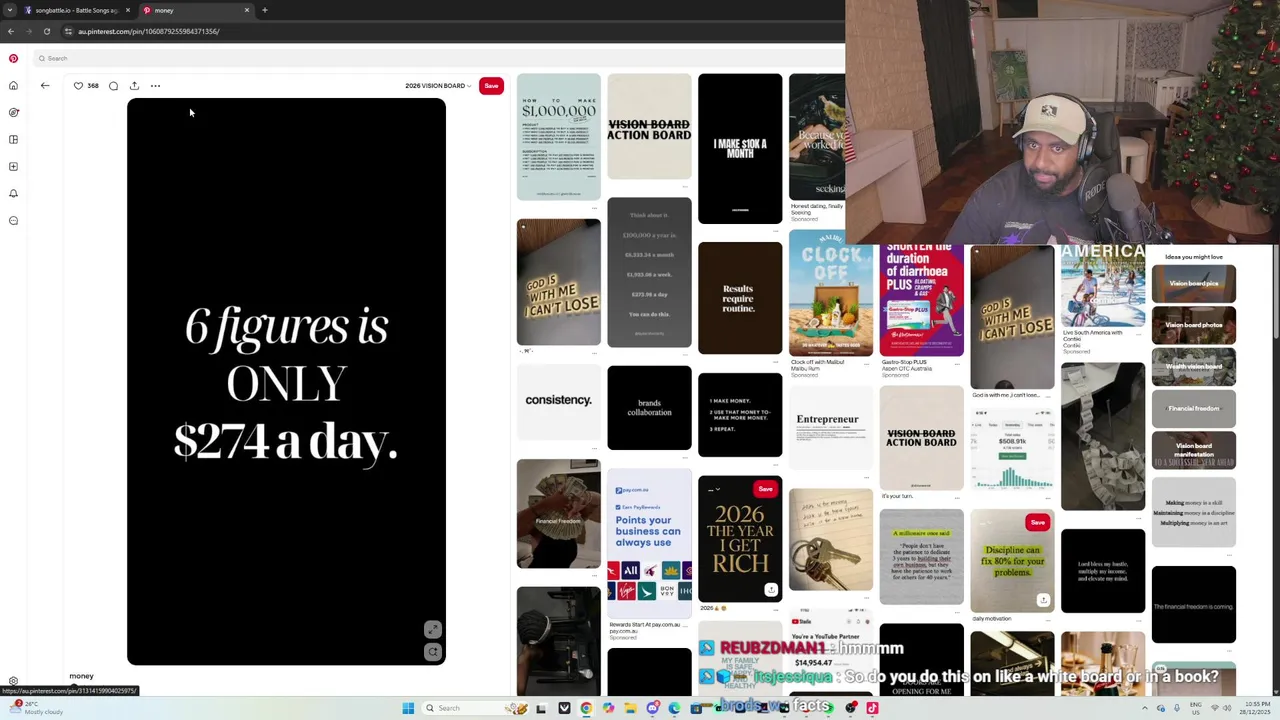Click the Pinterest logo icon
The width and height of the screenshot is (1280, 720).
click(x=13, y=58)
